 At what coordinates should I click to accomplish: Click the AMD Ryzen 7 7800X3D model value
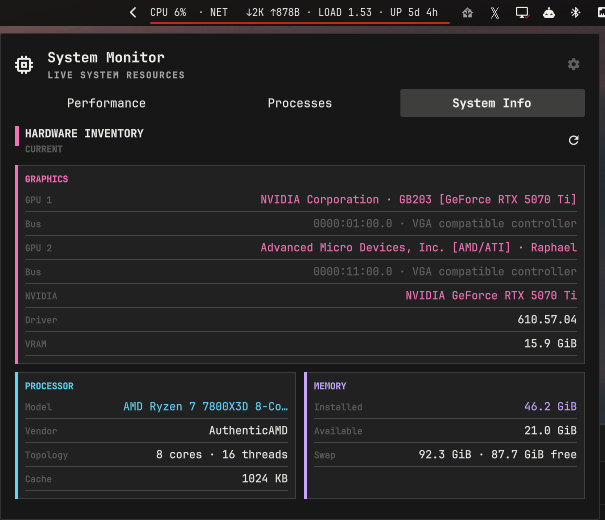pos(205,407)
